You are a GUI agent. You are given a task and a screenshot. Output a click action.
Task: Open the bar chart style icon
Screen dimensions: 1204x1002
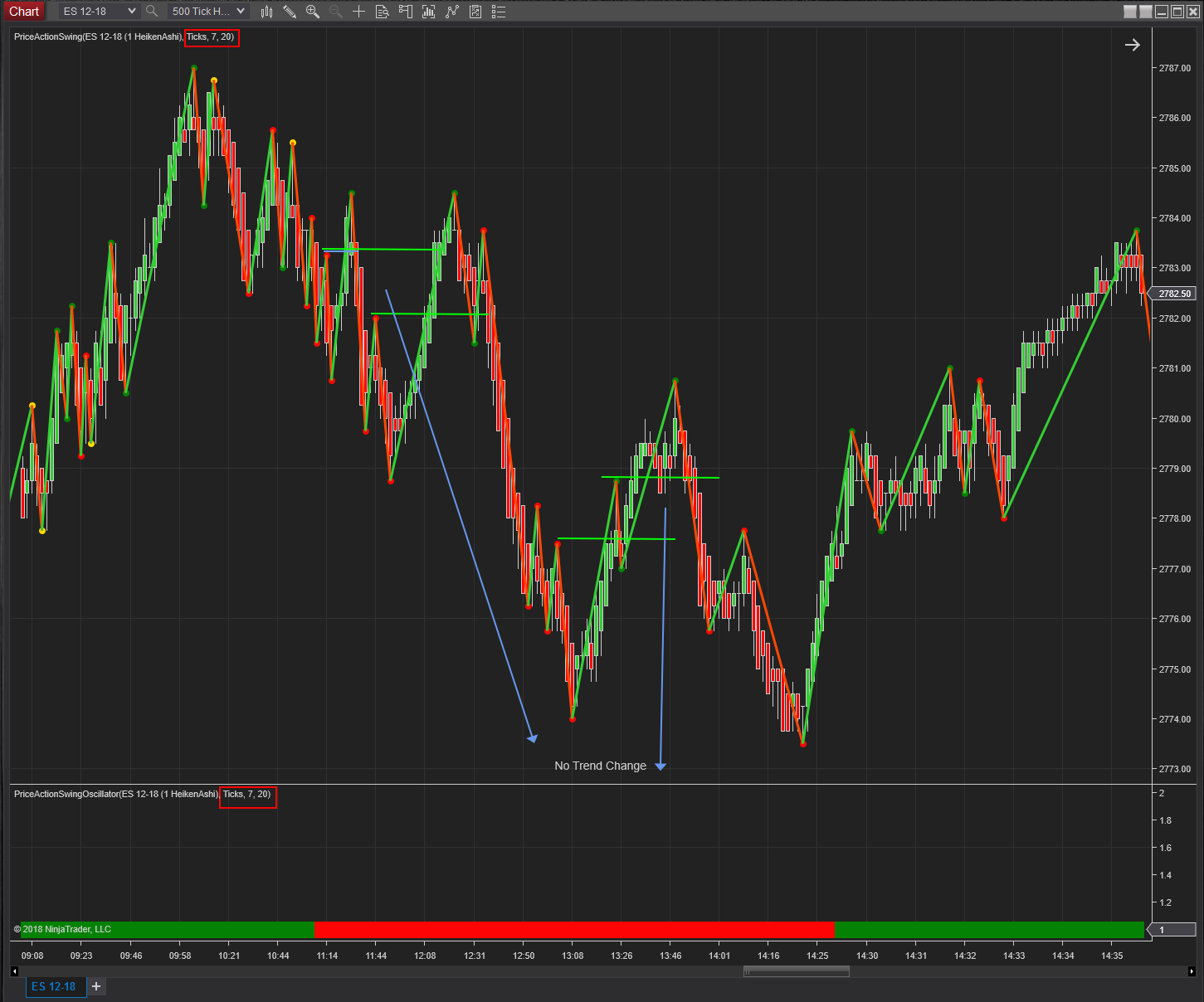tap(266, 12)
